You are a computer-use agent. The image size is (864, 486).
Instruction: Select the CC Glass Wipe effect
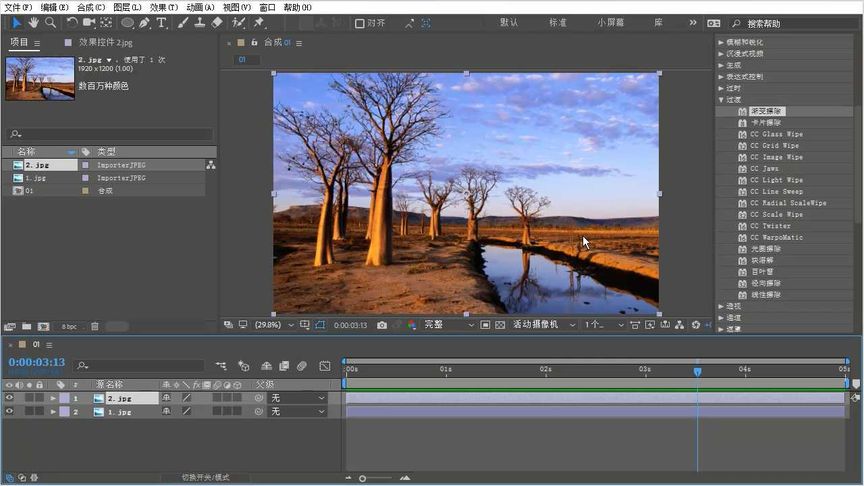(x=776, y=134)
